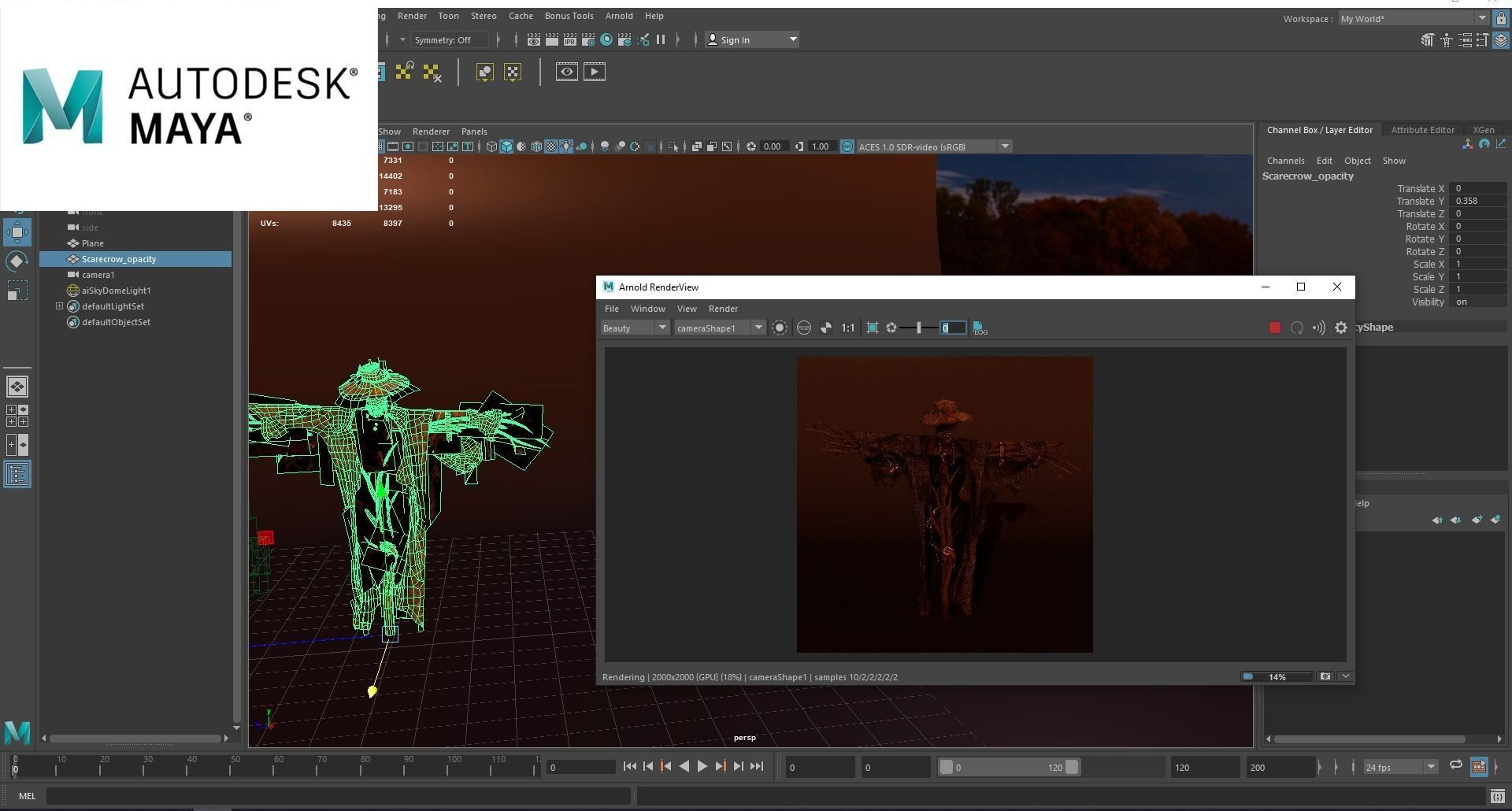Image resolution: width=1512 pixels, height=811 pixels.
Task: Toggle the Outliner layout button in the left toolbox
Action: (x=17, y=474)
